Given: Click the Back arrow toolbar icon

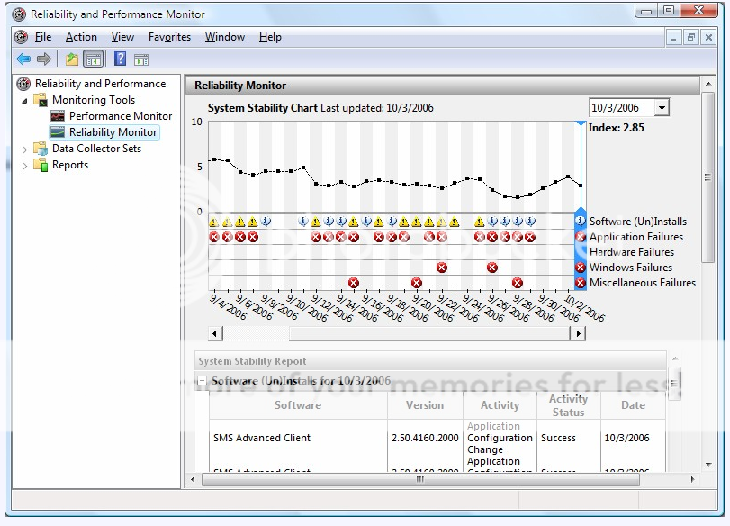Looking at the screenshot, I should tap(23, 59).
